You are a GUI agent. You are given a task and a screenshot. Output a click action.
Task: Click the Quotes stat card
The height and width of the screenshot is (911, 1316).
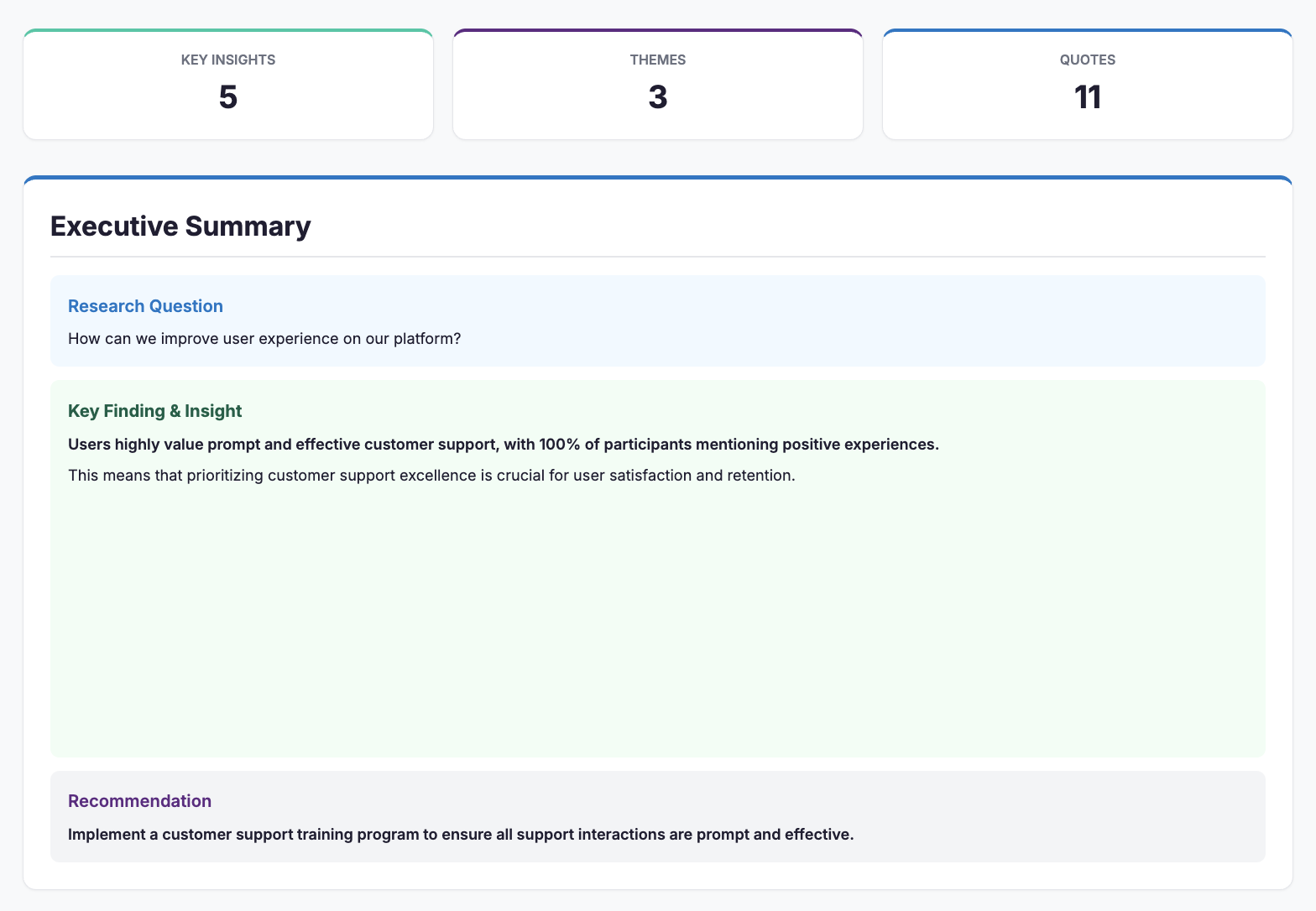pyautogui.click(x=1088, y=84)
